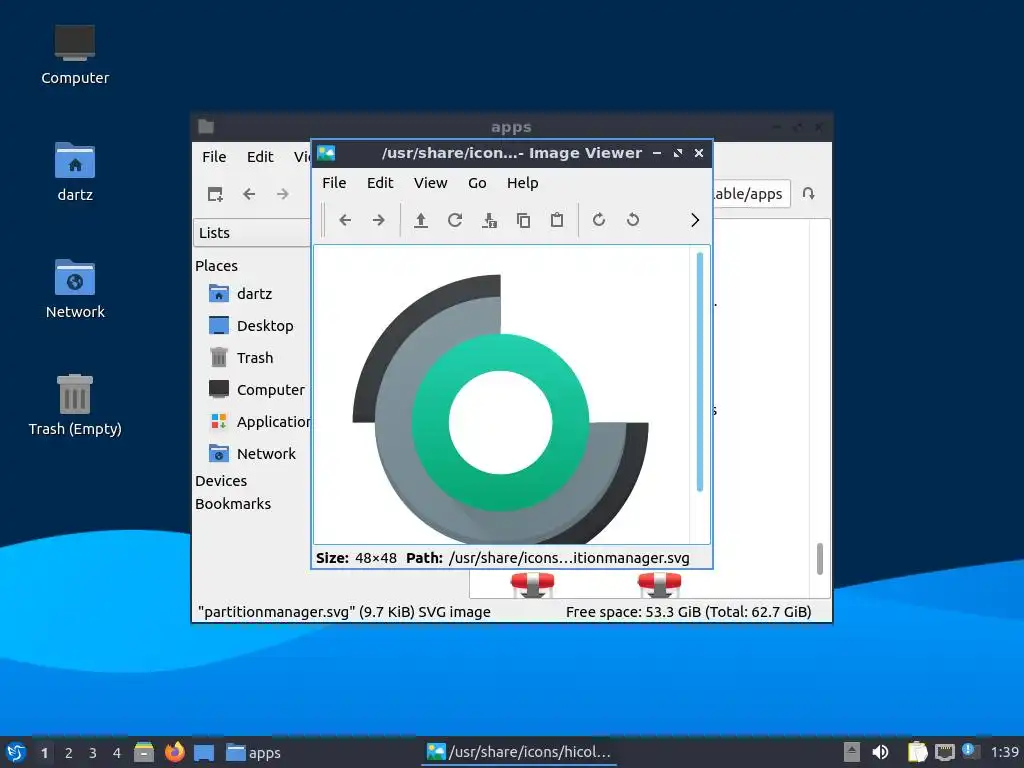Switch to workspace 1 in the pager

coord(44,753)
